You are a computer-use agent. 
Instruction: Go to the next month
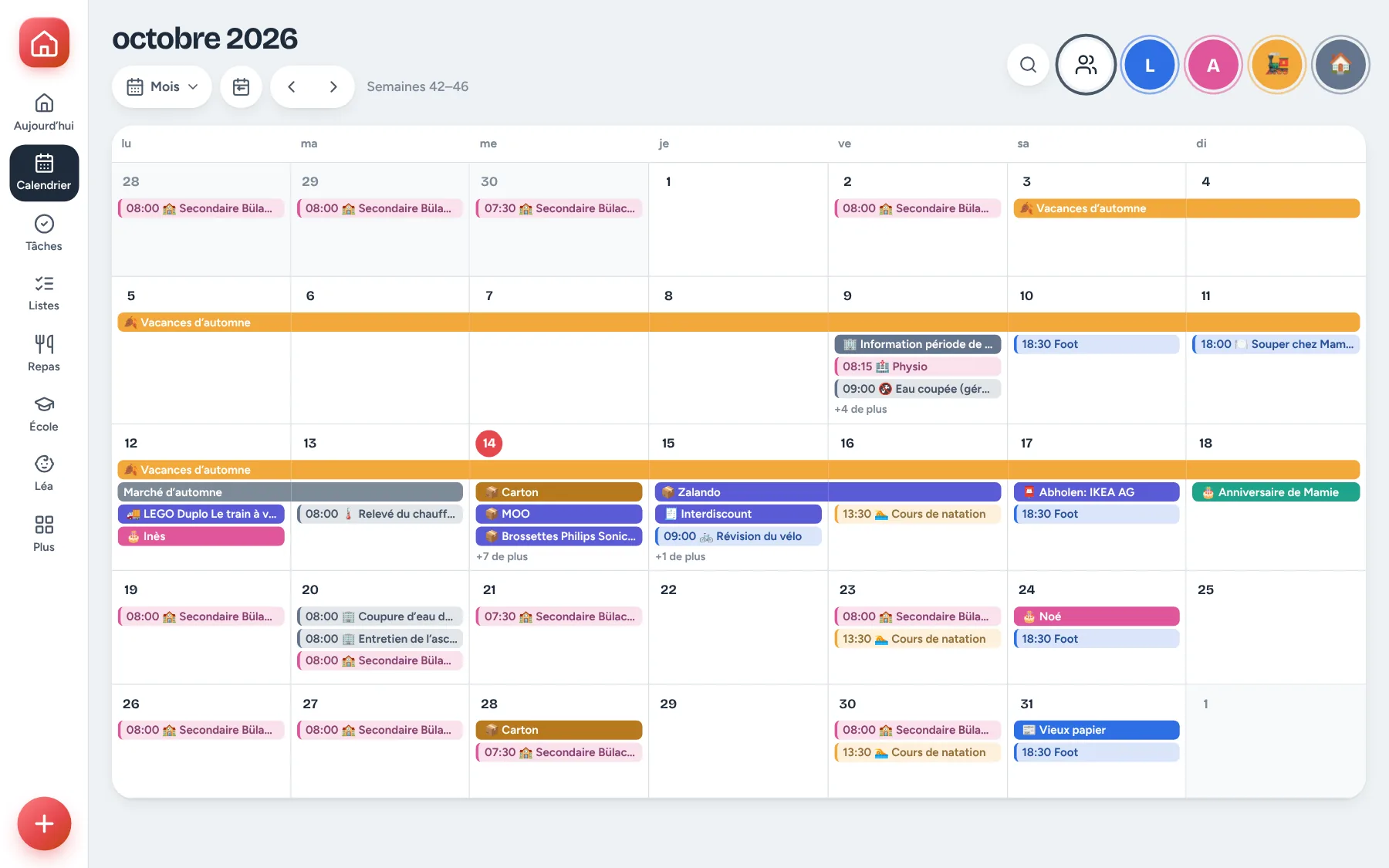point(333,86)
